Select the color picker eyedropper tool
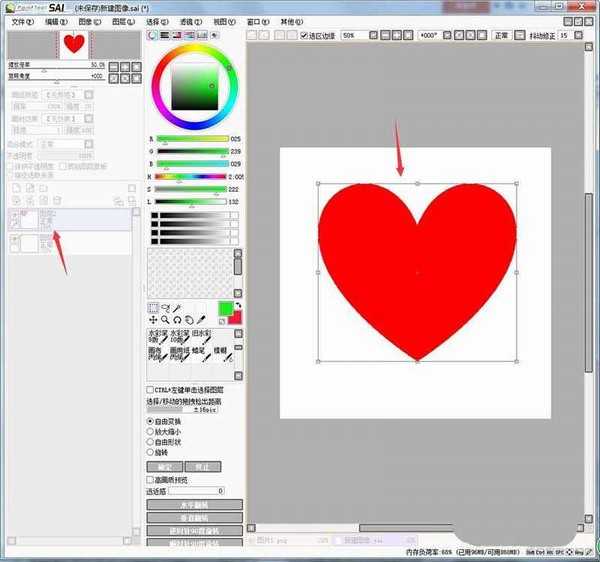600x562 pixels. (x=201, y=320)
